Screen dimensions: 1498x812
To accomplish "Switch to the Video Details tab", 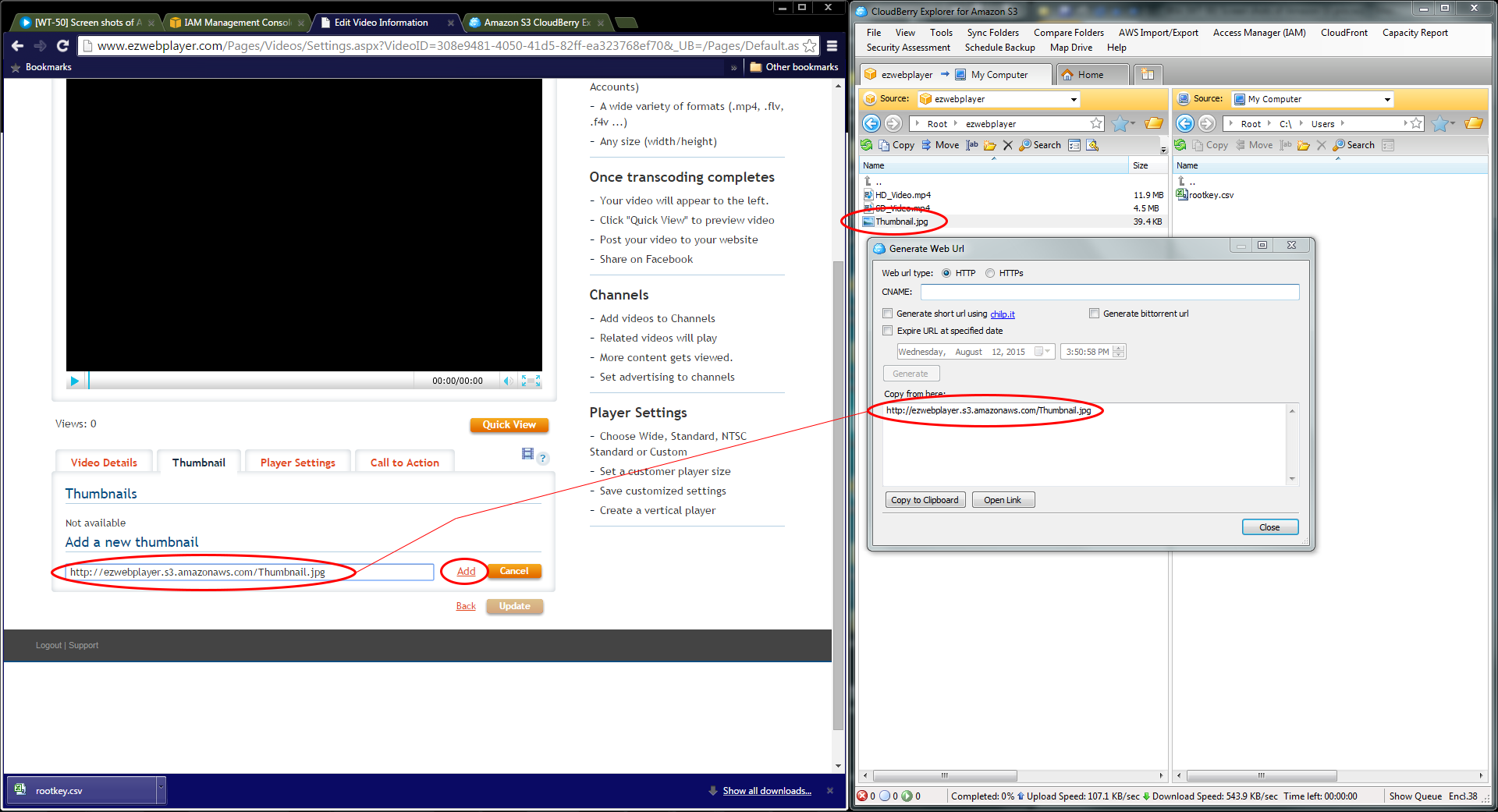I will click(104, 462).
